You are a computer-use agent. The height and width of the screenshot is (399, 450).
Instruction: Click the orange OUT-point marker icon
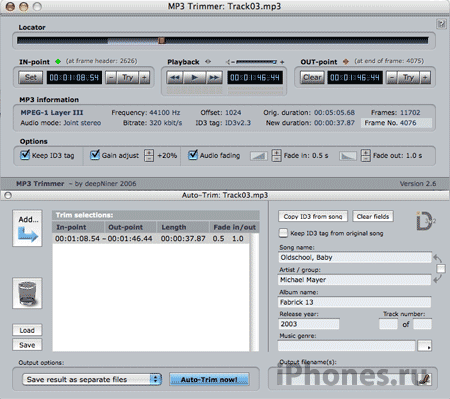346,61
